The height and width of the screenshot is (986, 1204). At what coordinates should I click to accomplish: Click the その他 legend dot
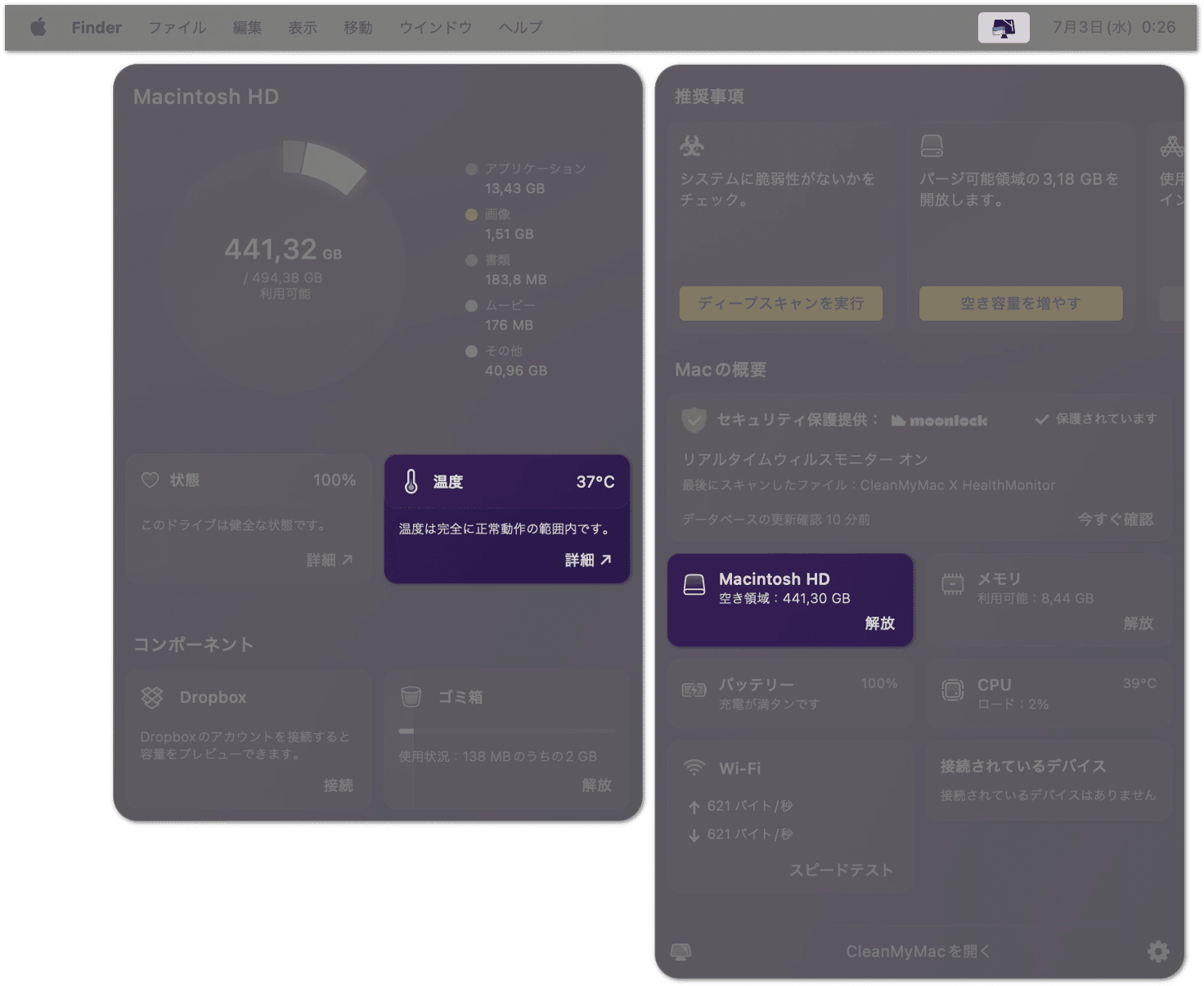pyautogui.click(x=471, y=351)
